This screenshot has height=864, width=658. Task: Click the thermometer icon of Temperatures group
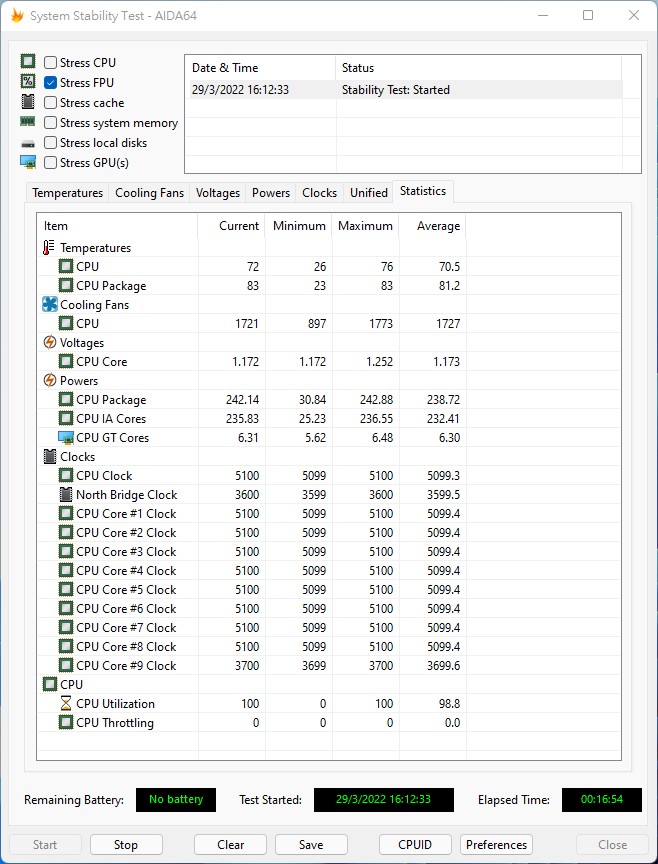point(49,247)
